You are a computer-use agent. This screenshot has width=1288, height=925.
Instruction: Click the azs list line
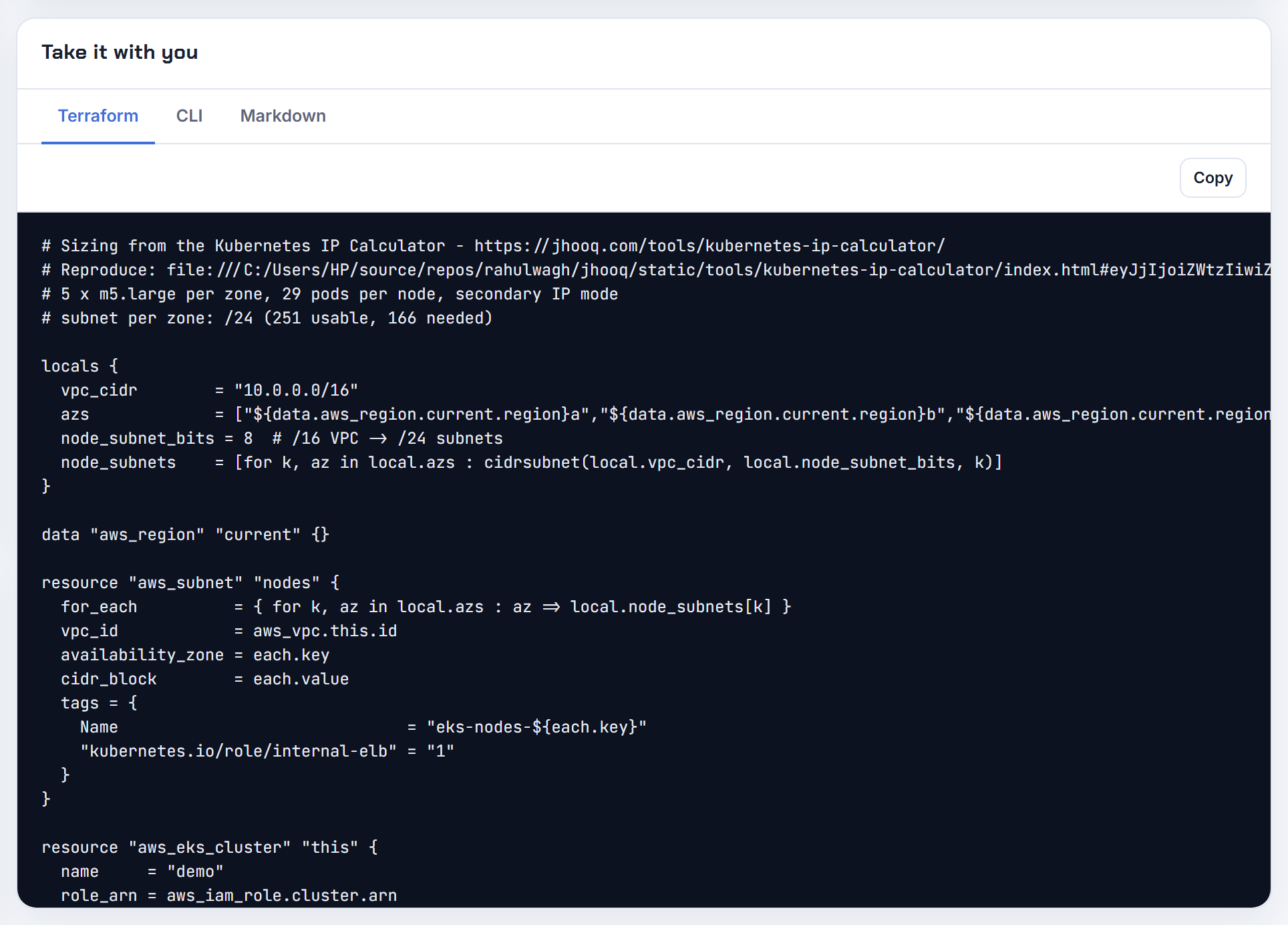click(x=665, y=414)
